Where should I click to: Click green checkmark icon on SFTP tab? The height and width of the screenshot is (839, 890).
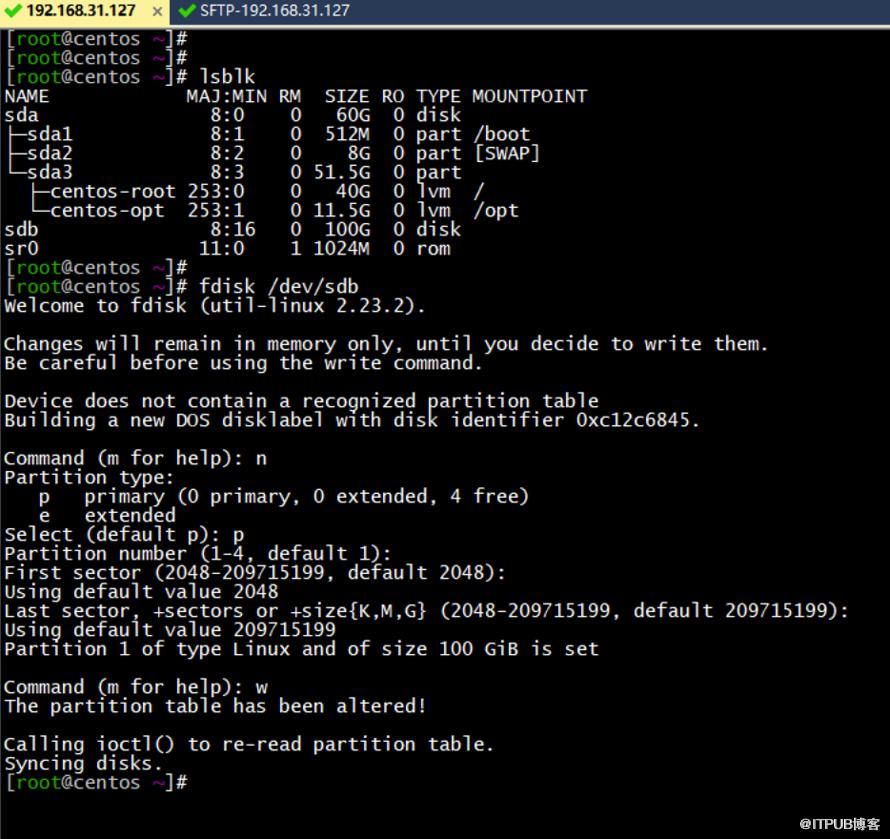(x=186, y=11)
